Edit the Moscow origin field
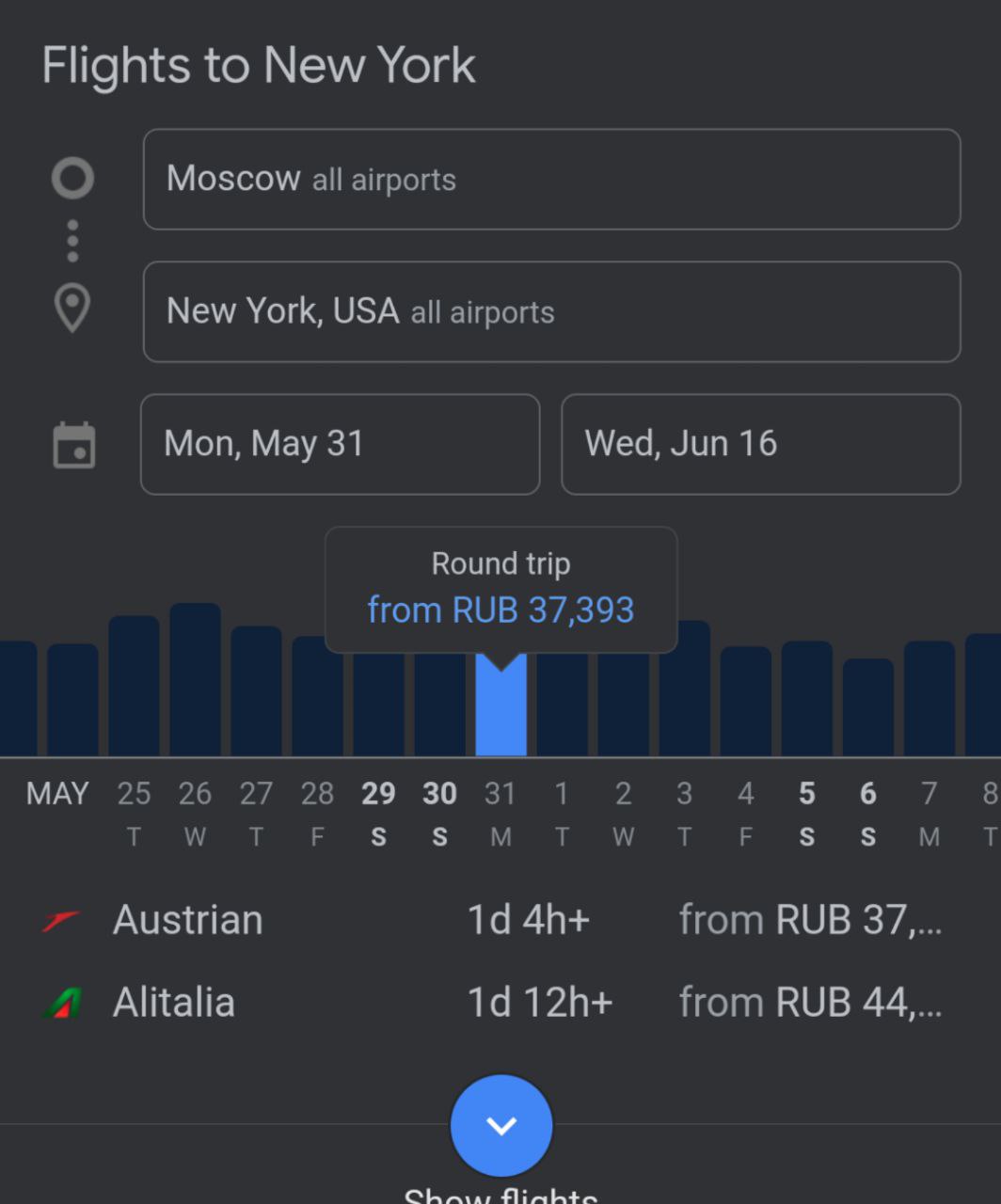1001x1204 pixels. point(551,180)
